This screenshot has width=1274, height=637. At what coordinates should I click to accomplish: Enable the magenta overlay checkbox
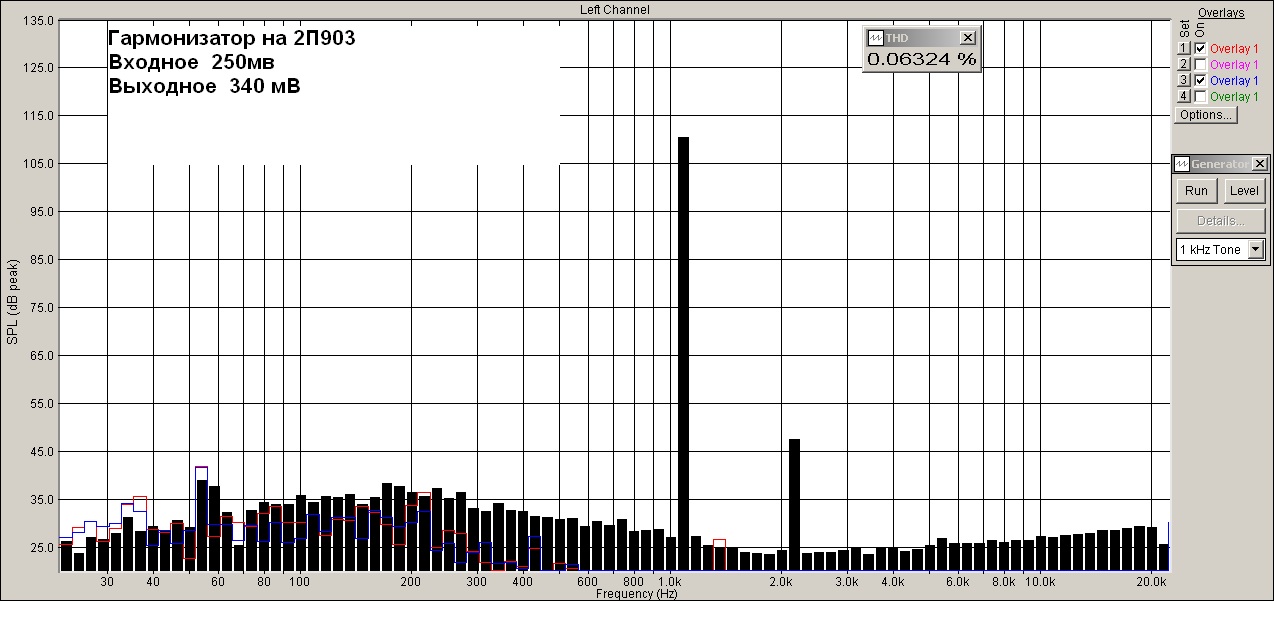point(1200,64)
